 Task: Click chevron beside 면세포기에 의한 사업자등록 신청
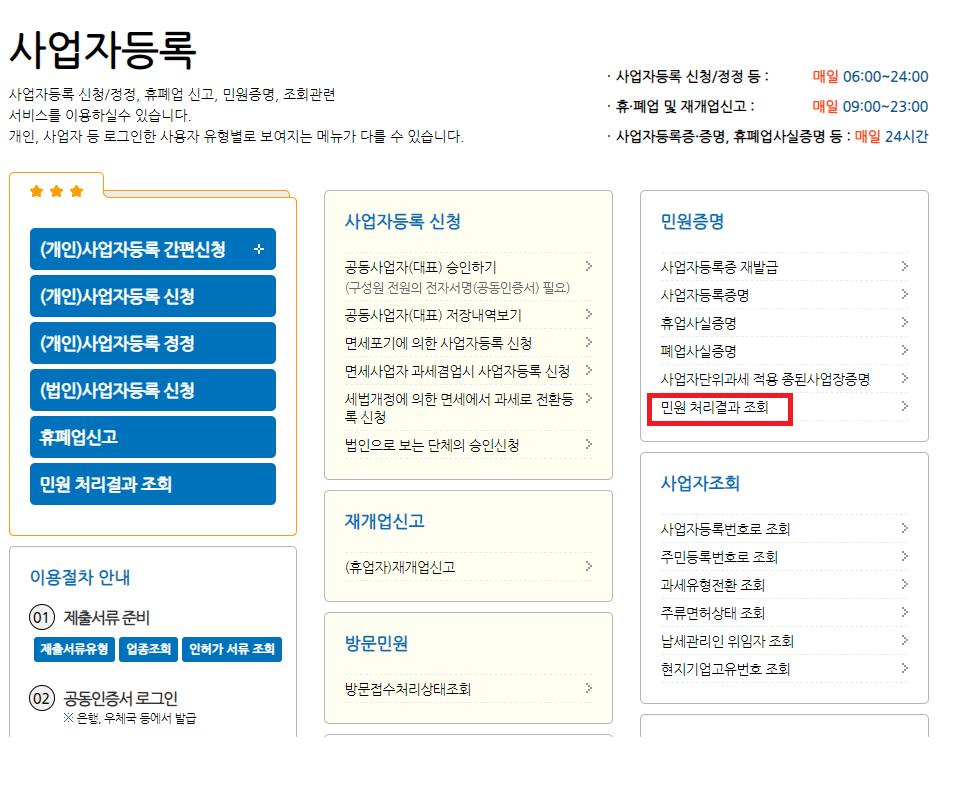[588, 342]
